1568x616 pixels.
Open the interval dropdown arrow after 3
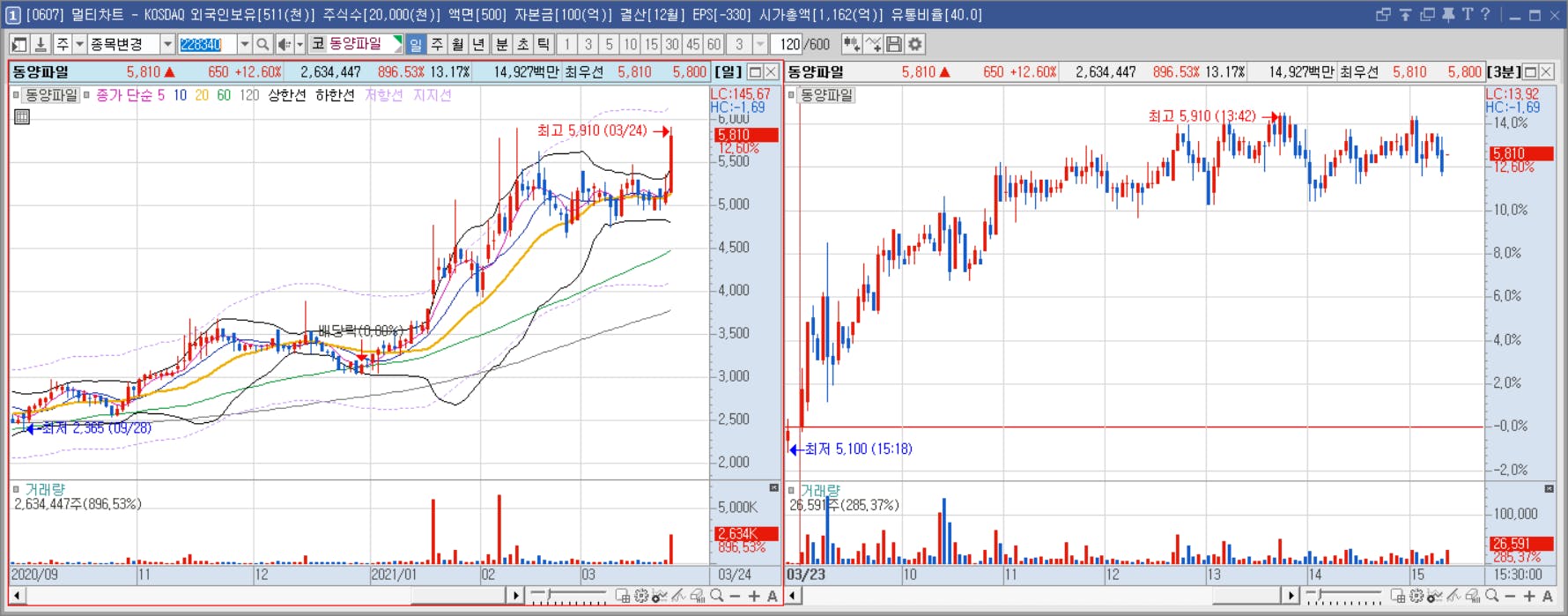pos(760,44)
